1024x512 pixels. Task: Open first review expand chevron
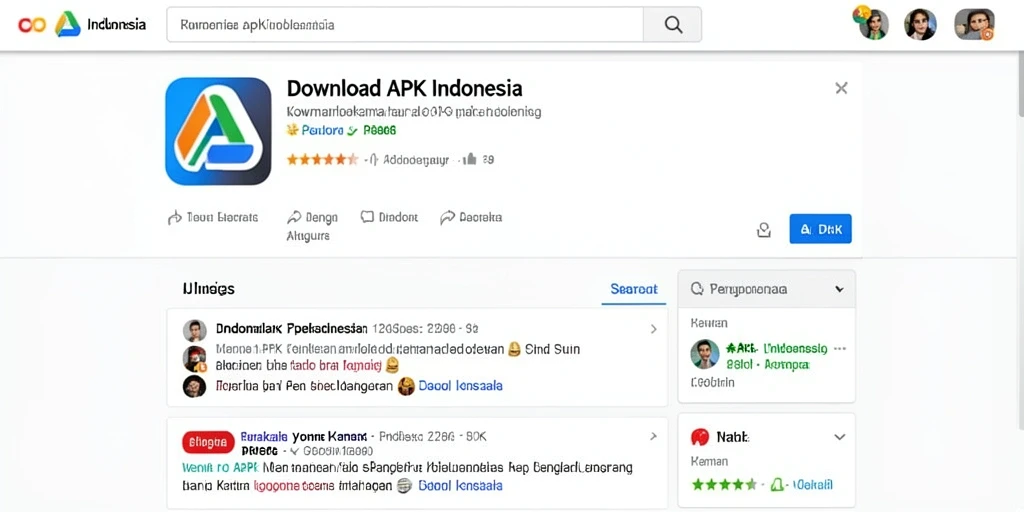pyautogui.click(x=653, y=329)
